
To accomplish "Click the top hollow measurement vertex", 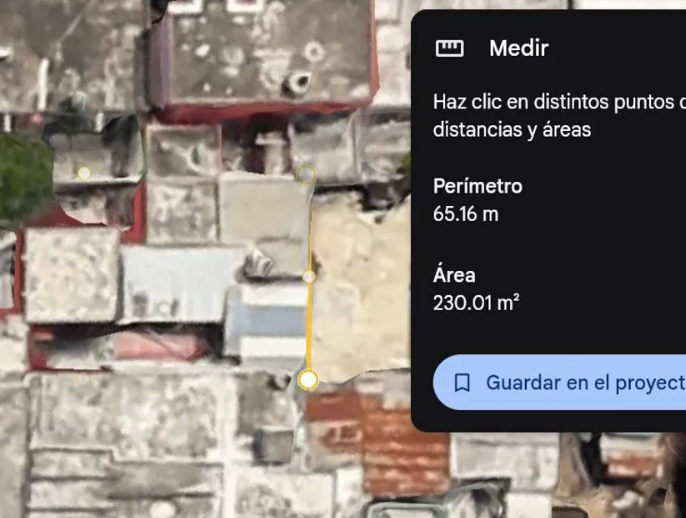I will [x=307, y=174].
